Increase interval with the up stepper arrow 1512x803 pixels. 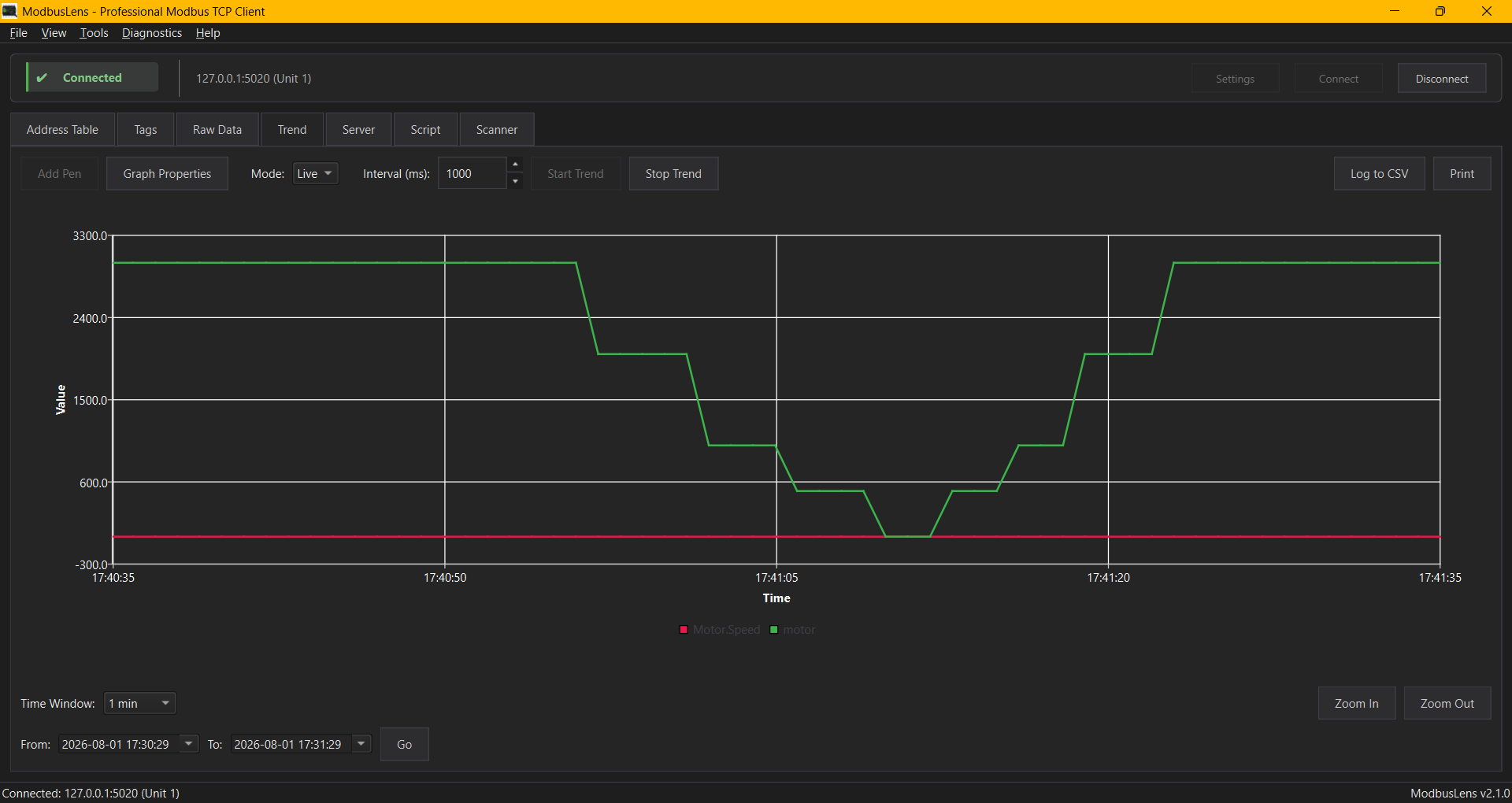[x=515, y=165]
